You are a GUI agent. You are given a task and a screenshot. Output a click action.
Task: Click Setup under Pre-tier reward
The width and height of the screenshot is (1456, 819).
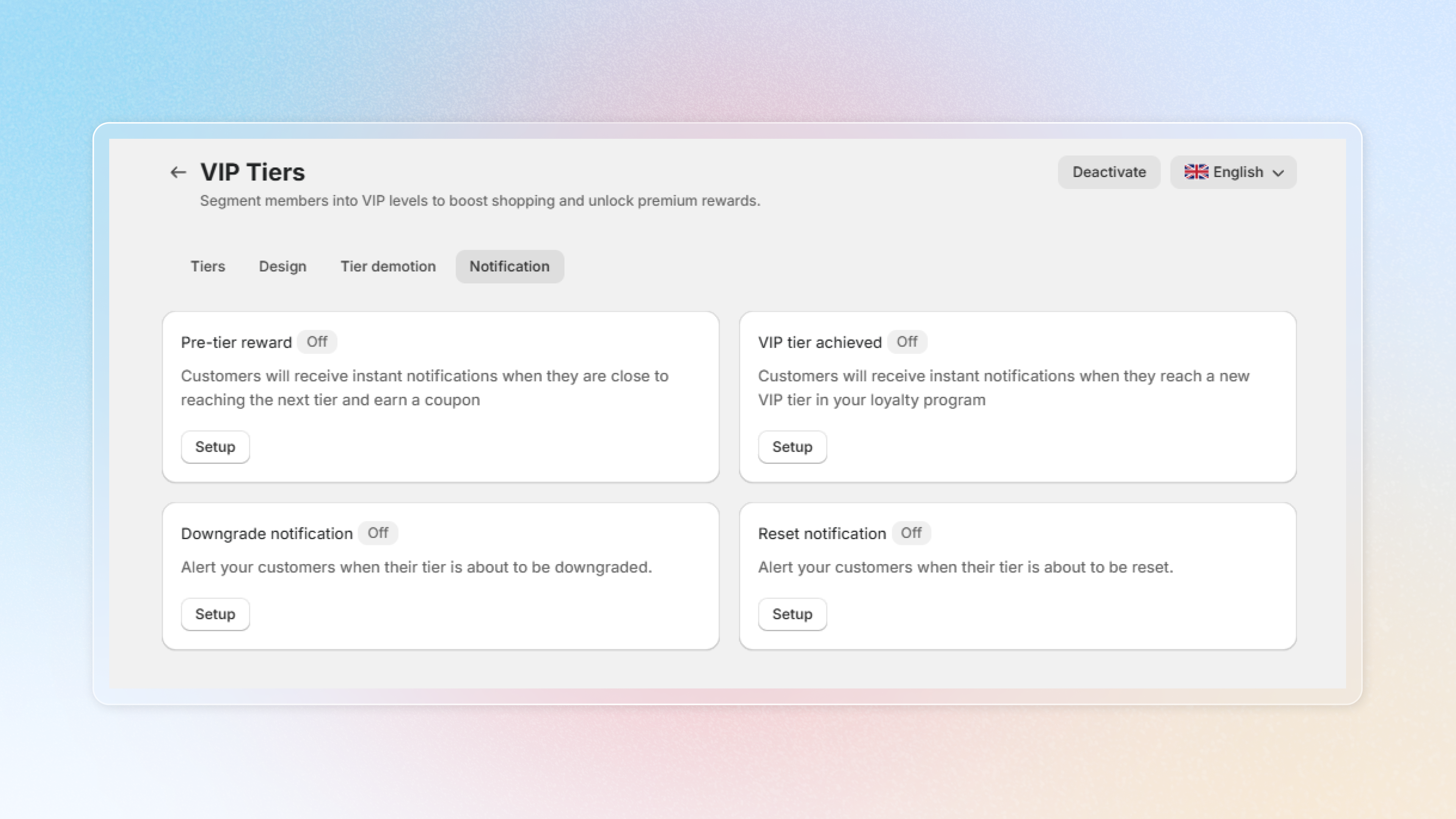pos(215,447)
